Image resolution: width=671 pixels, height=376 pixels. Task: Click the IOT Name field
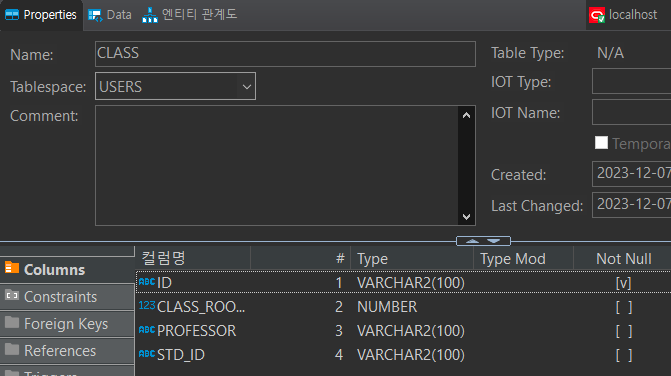click(632, 112)
